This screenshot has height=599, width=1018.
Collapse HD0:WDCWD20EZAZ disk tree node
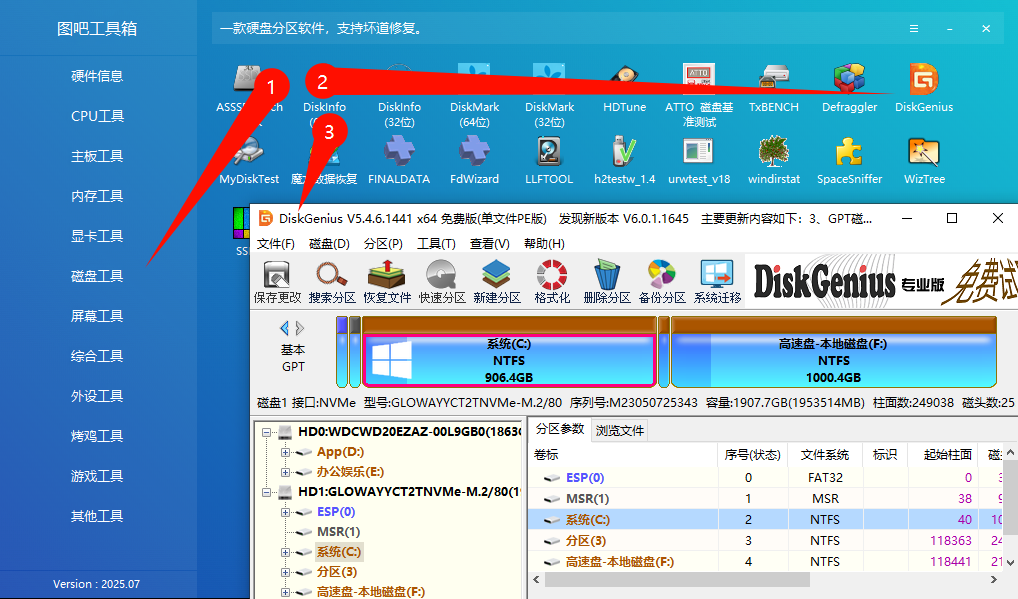(x=266, y=432)
